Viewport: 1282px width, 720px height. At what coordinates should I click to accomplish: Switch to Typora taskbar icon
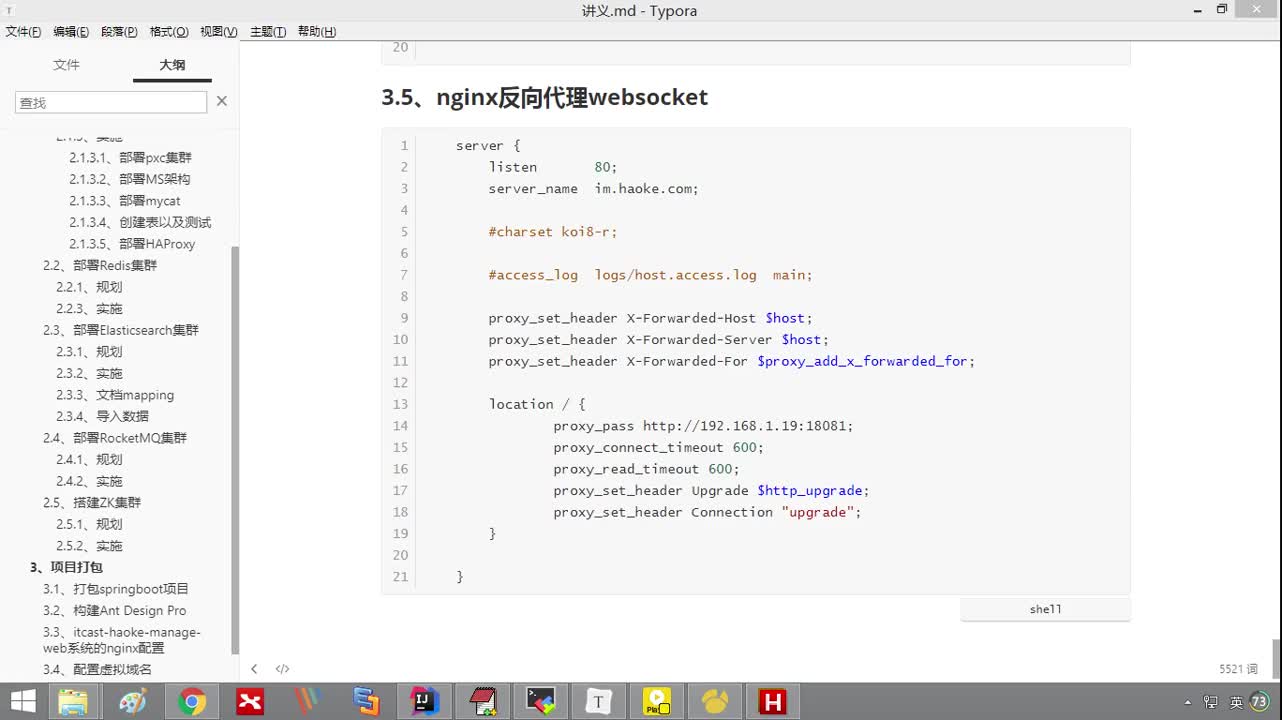click(x=598, y=701)
